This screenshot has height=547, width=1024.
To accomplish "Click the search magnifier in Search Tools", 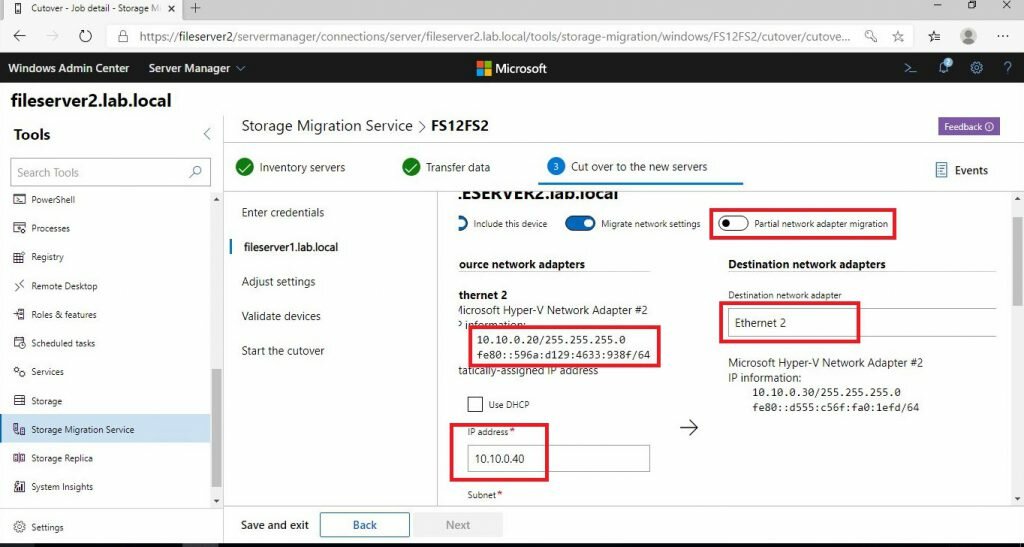I will [195, 172].
